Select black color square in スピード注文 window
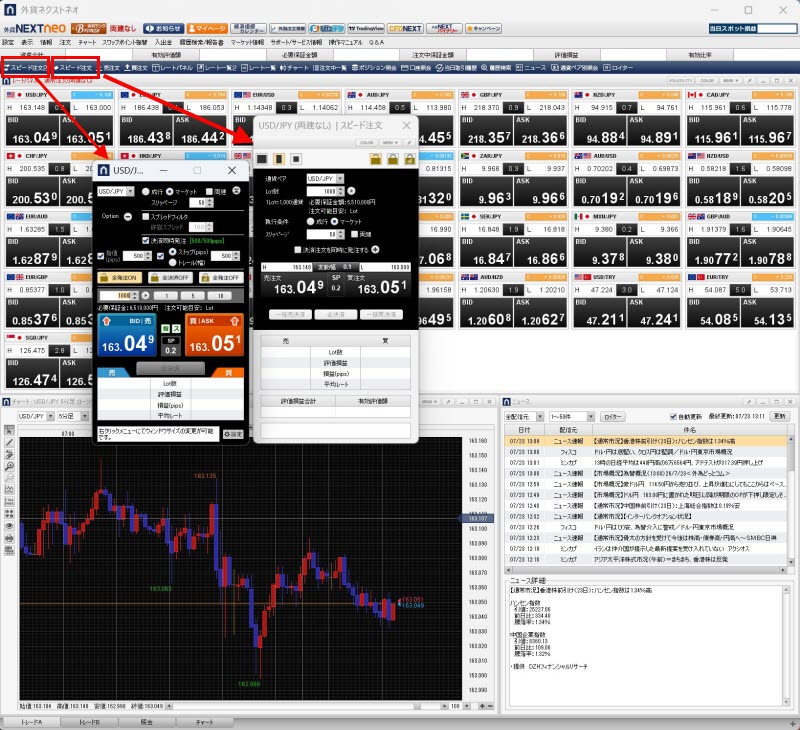 pyautogui.click(x=262, y=159)
